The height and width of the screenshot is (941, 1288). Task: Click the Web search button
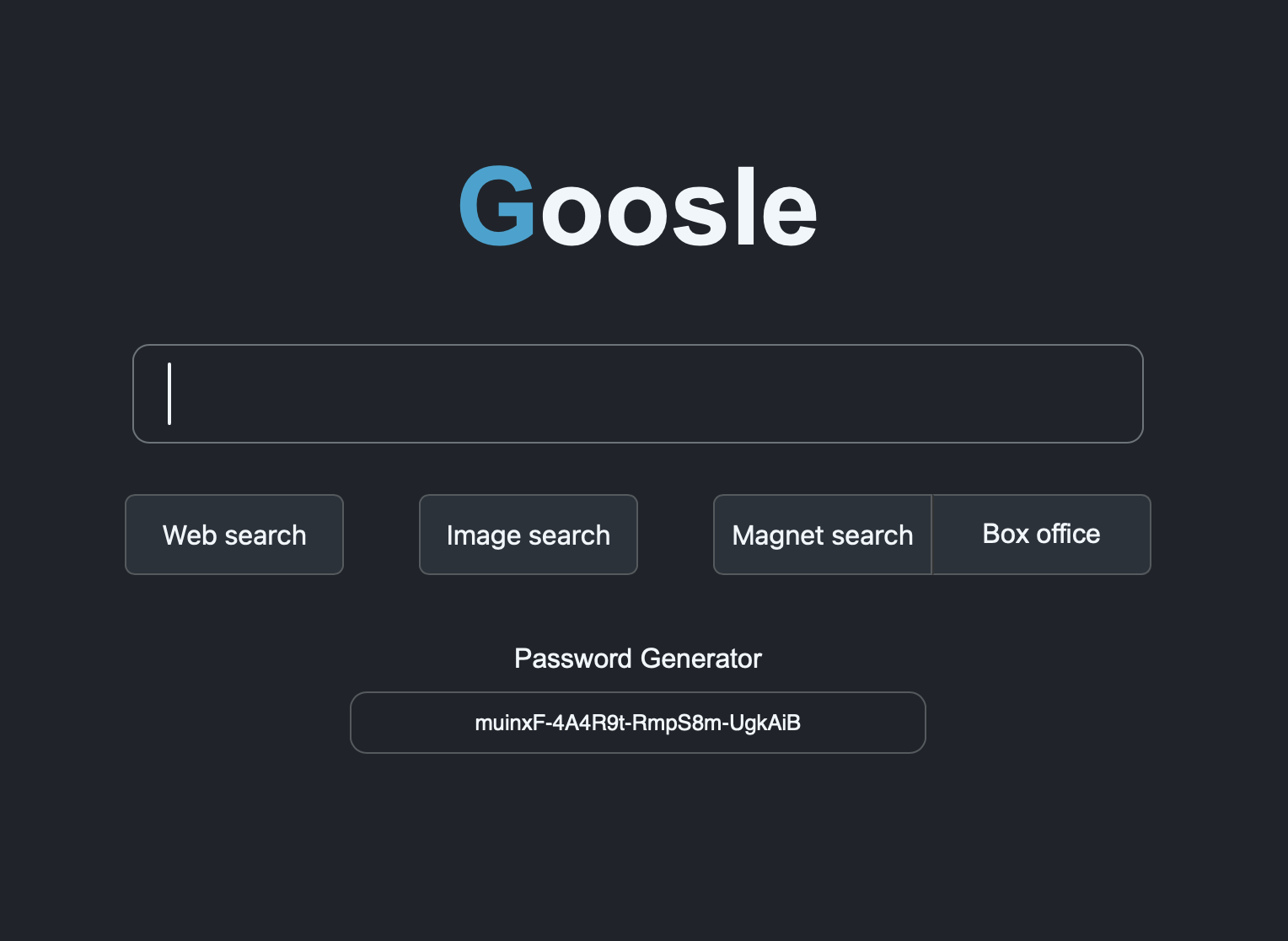tap(234, 535)
